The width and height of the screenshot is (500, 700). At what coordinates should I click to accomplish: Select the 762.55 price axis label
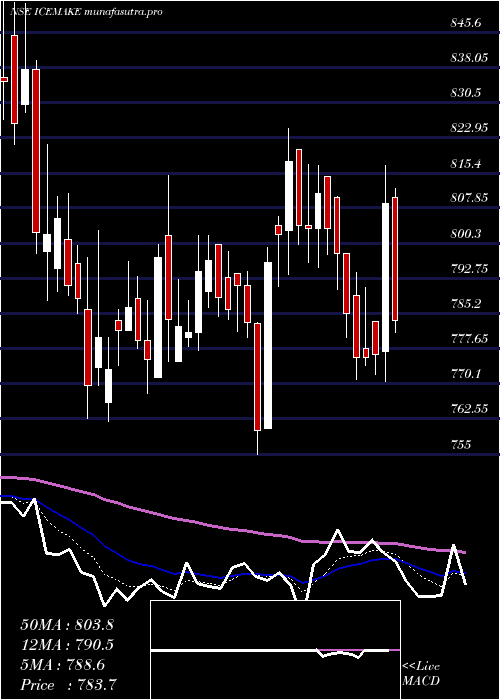(469, 408)
